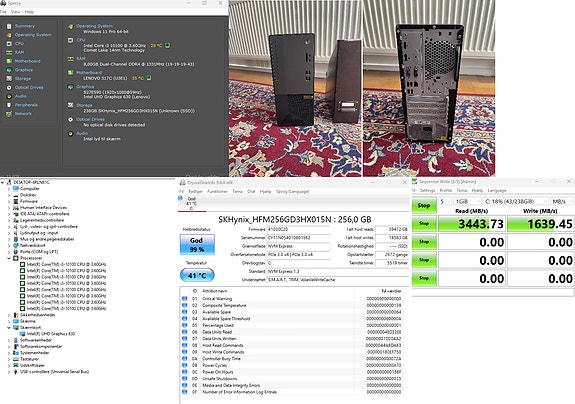Open the Profile menu in CrystalDiskMark
The height and width of the screenshot is (404, 575).
point(446,190)
